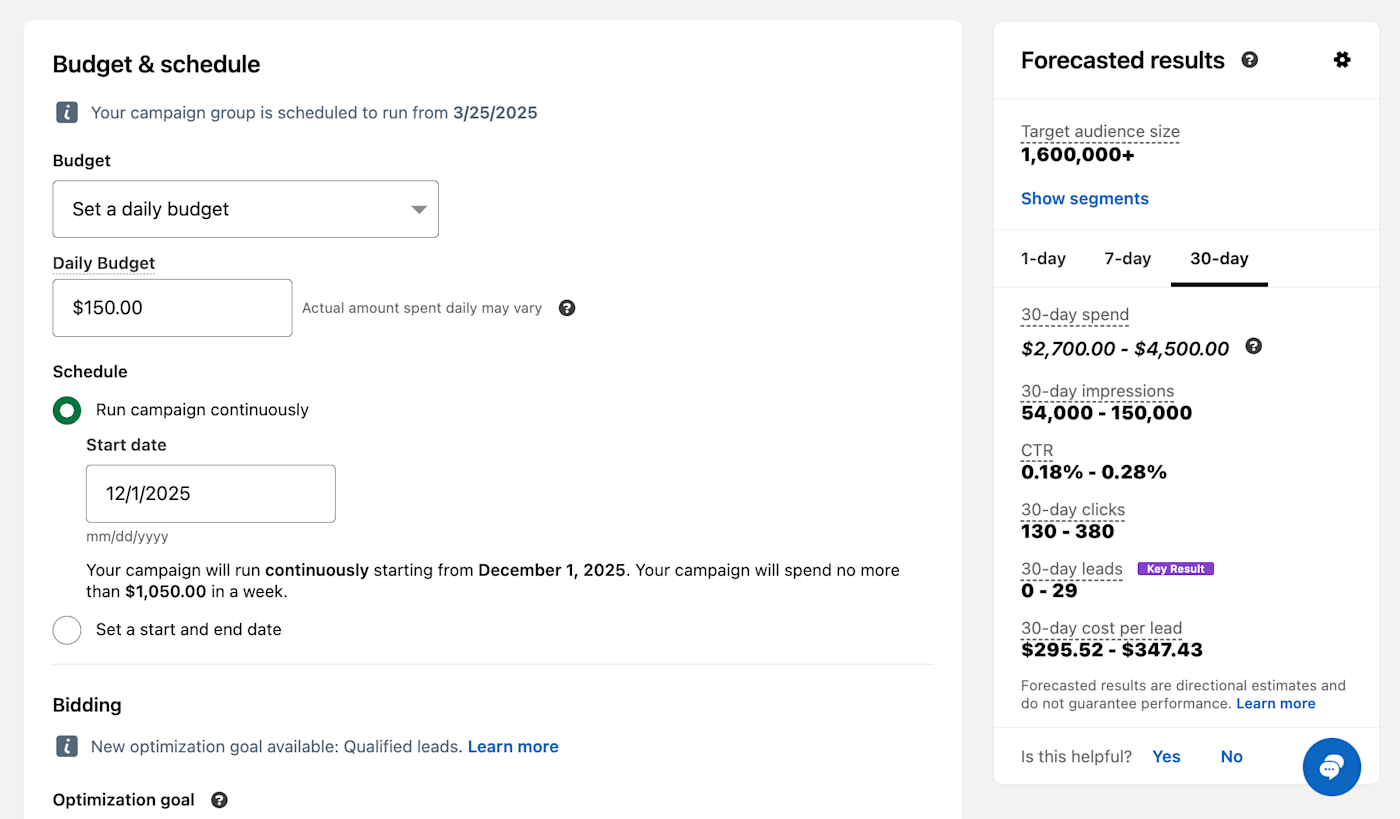
Task: Select Run campaign continuously option
Action: point(67,410)
